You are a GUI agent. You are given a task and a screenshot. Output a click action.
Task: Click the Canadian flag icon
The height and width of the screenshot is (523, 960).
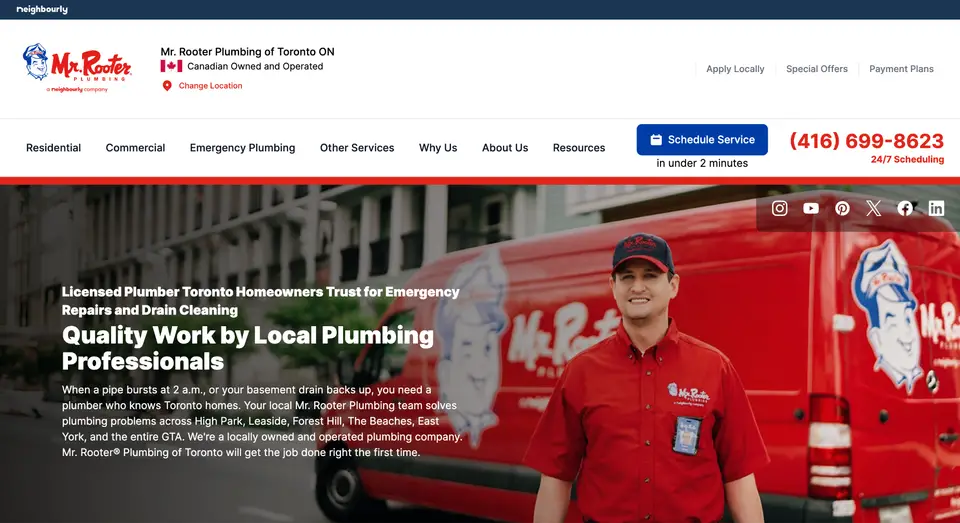171,66
